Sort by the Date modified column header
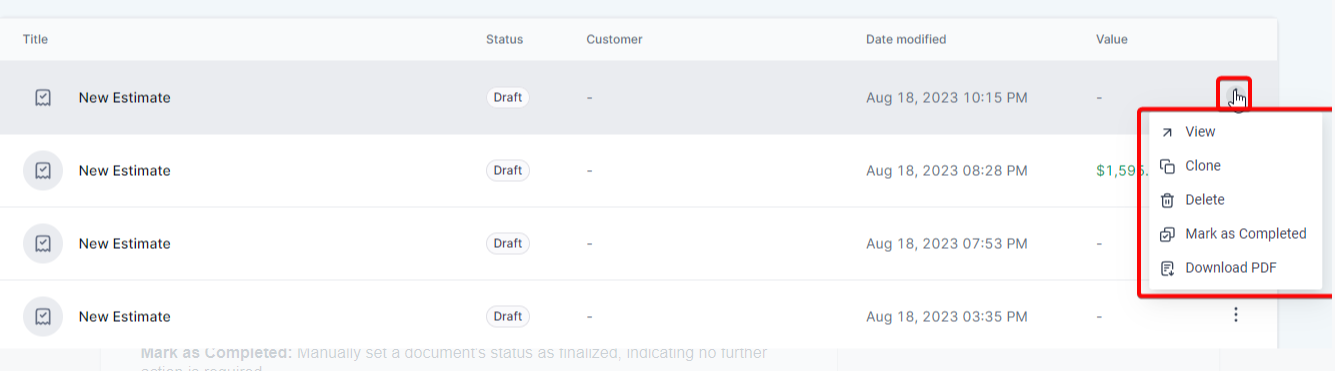 tap(906, 40)
